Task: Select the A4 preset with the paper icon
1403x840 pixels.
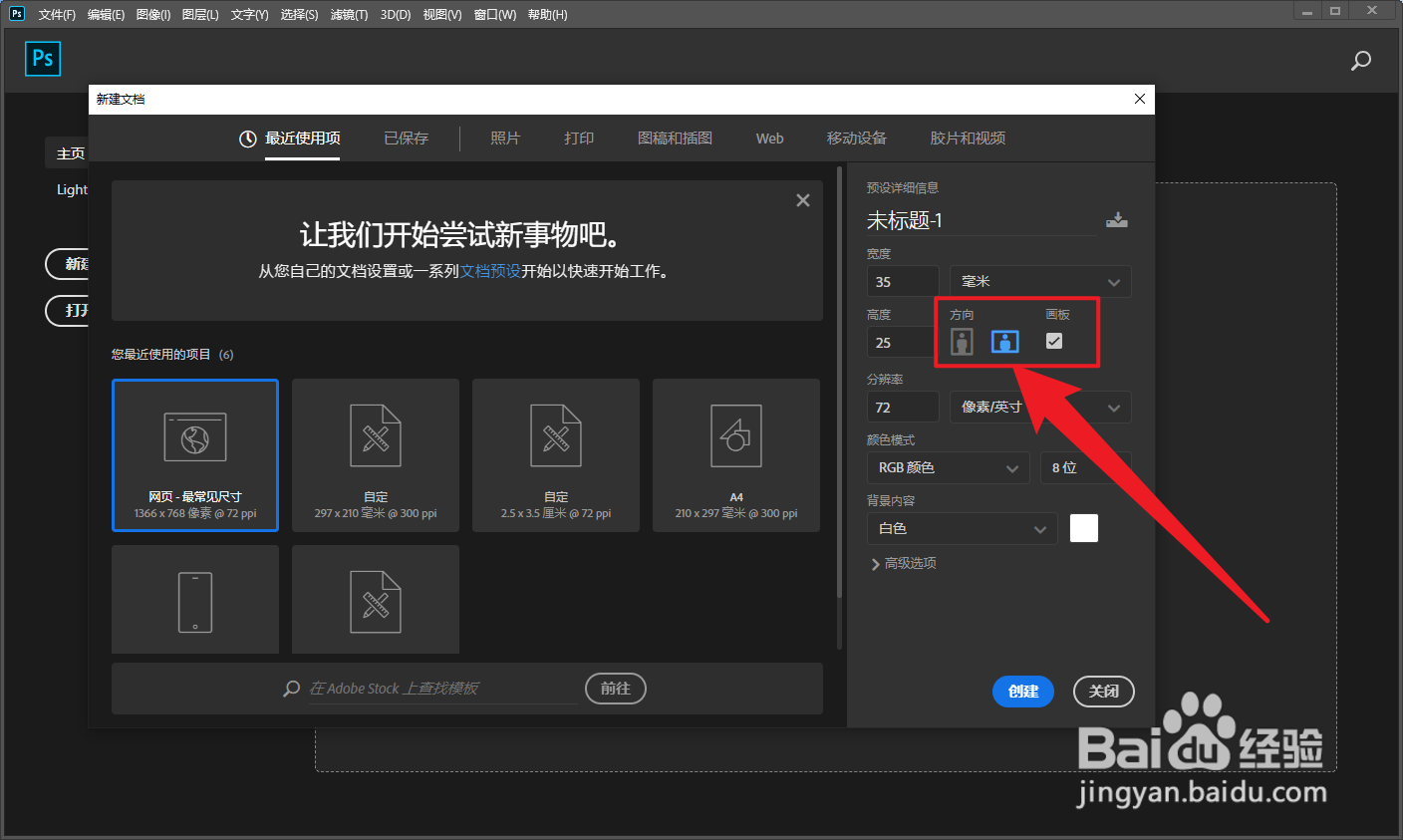Action: pos(735,454)
